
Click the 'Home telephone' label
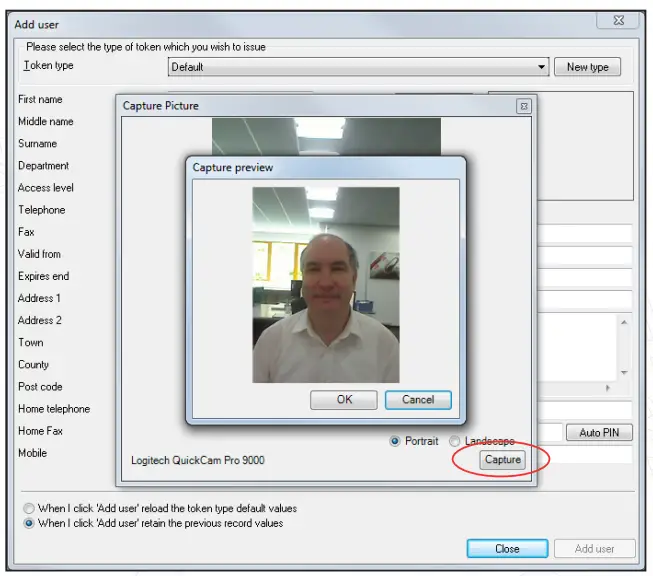click(54, 409)
